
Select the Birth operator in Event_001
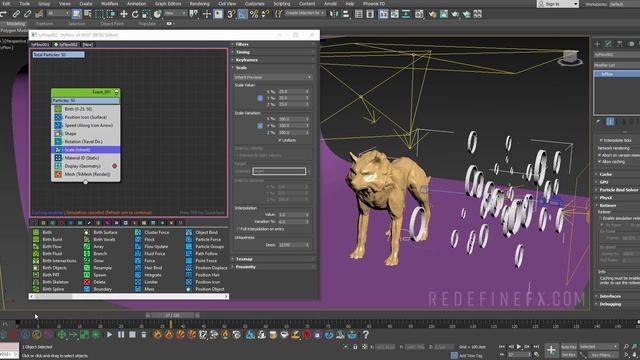[x=86, y=109]
